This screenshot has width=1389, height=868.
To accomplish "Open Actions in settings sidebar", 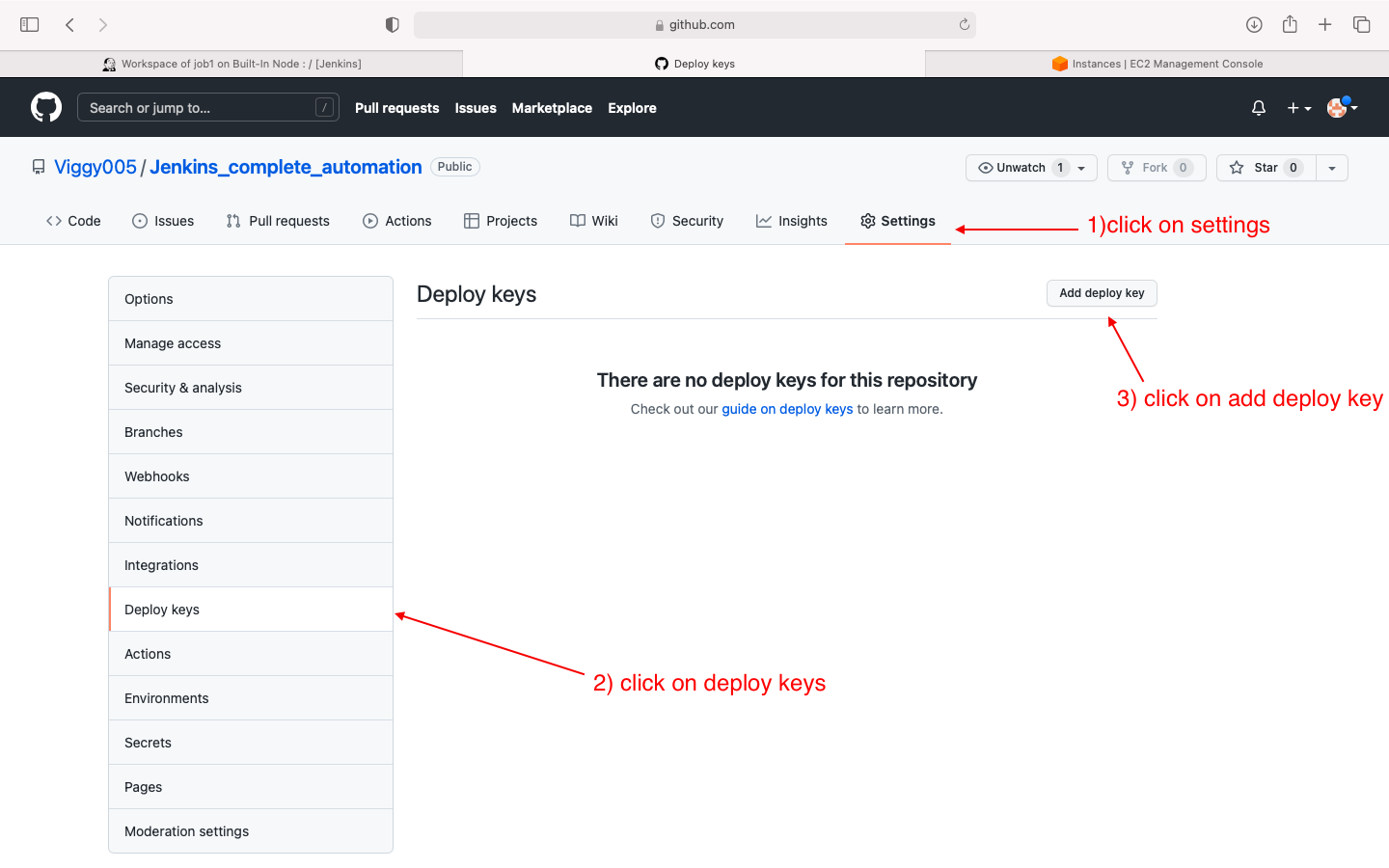I will (251, 654).
